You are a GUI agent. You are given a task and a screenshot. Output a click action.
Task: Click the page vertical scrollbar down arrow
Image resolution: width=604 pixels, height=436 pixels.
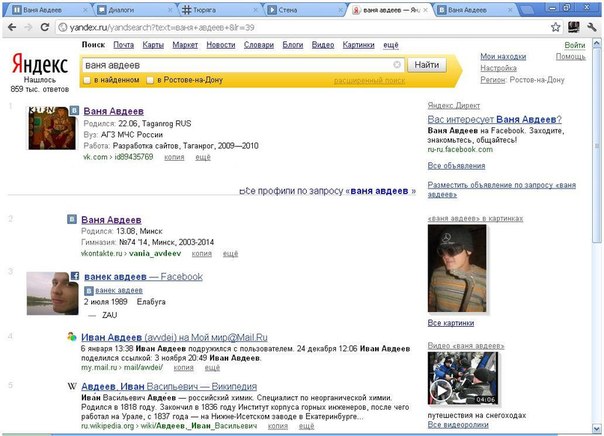click(596, 429)
